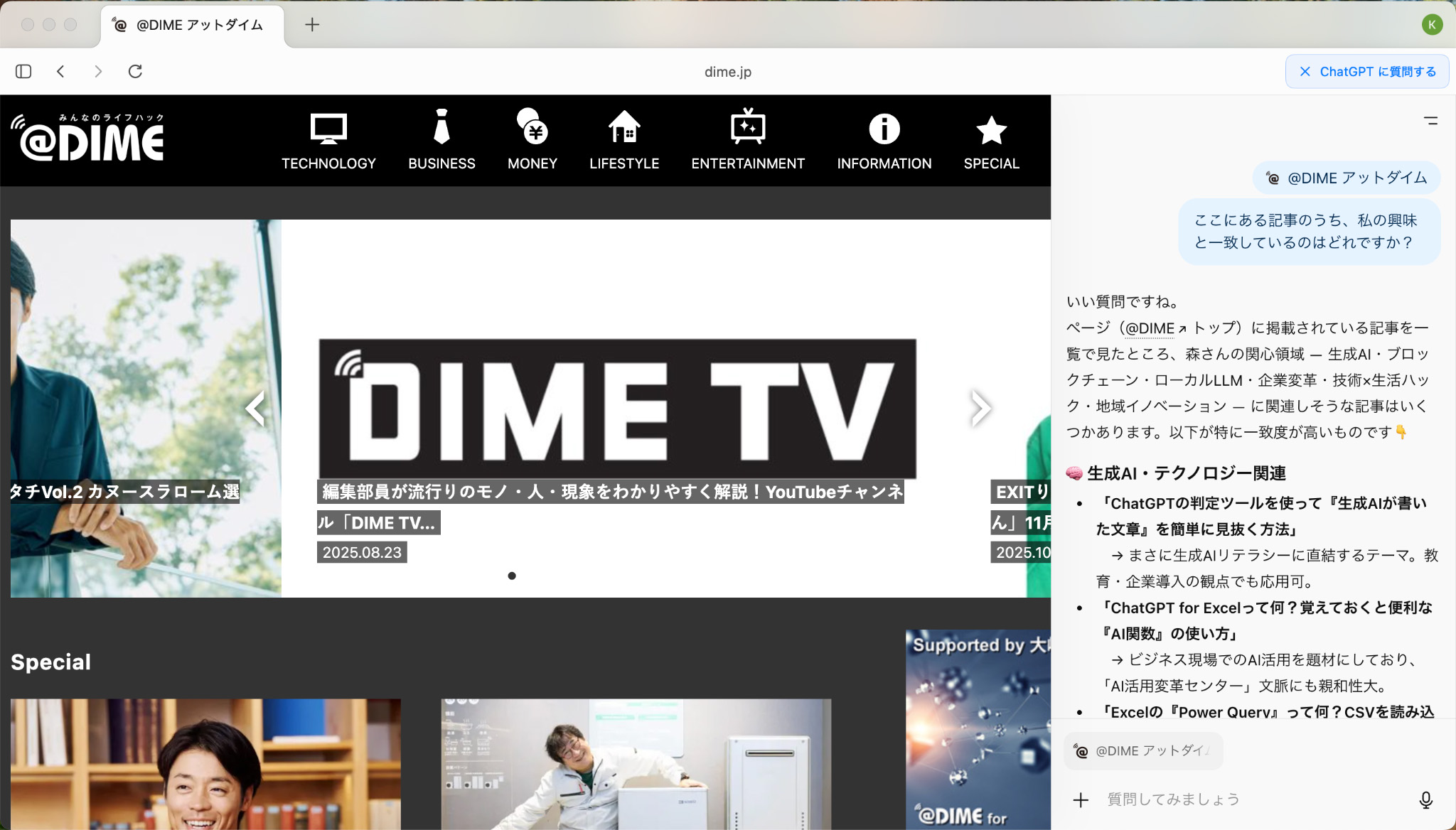This screenshot has width=1456, height=830.
Task: Click the plus attachment button in chat
Action: click(x=1081, y=800)
